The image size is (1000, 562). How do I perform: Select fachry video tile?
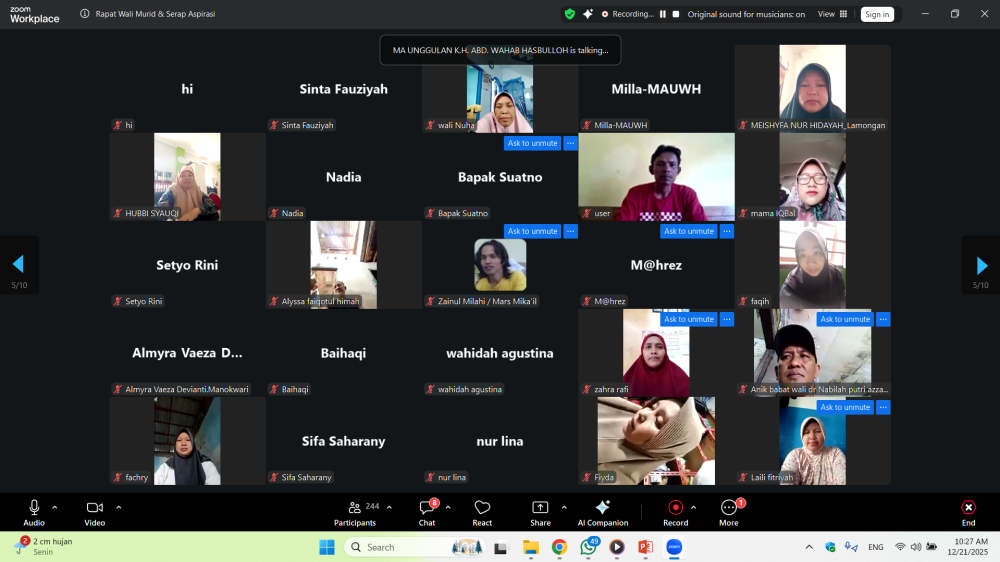point(188,441)
